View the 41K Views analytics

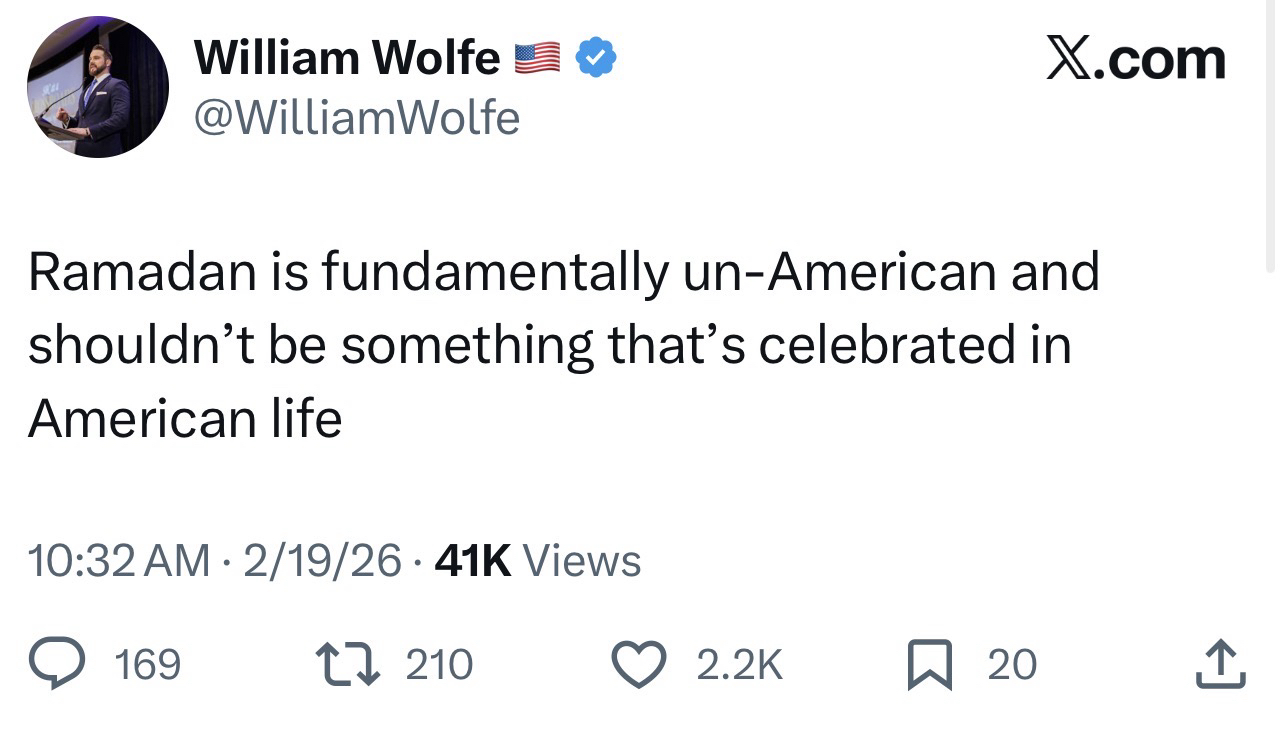click(539, 560)
